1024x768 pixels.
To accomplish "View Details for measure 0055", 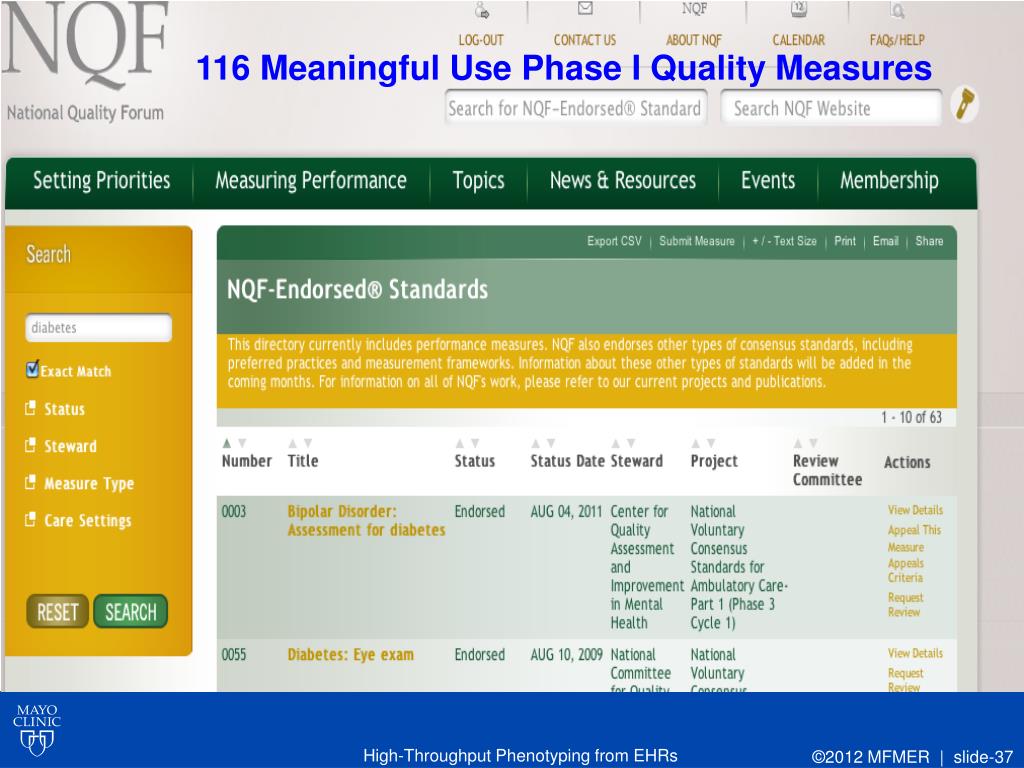I will point(915,653).
